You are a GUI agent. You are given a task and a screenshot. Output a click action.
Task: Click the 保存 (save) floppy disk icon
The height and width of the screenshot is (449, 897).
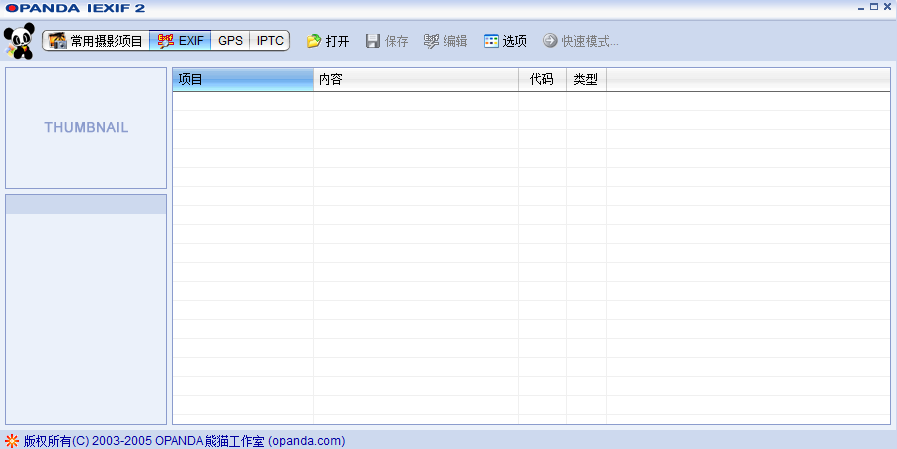click(373, 41)
